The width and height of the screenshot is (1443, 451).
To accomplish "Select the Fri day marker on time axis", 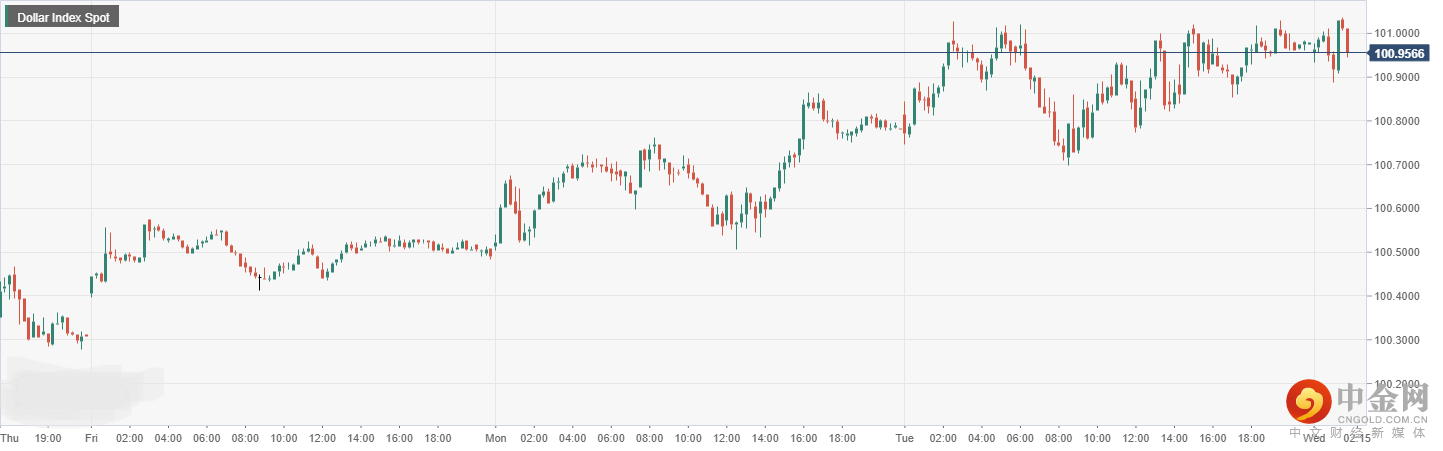I will [x=91, y=438].
